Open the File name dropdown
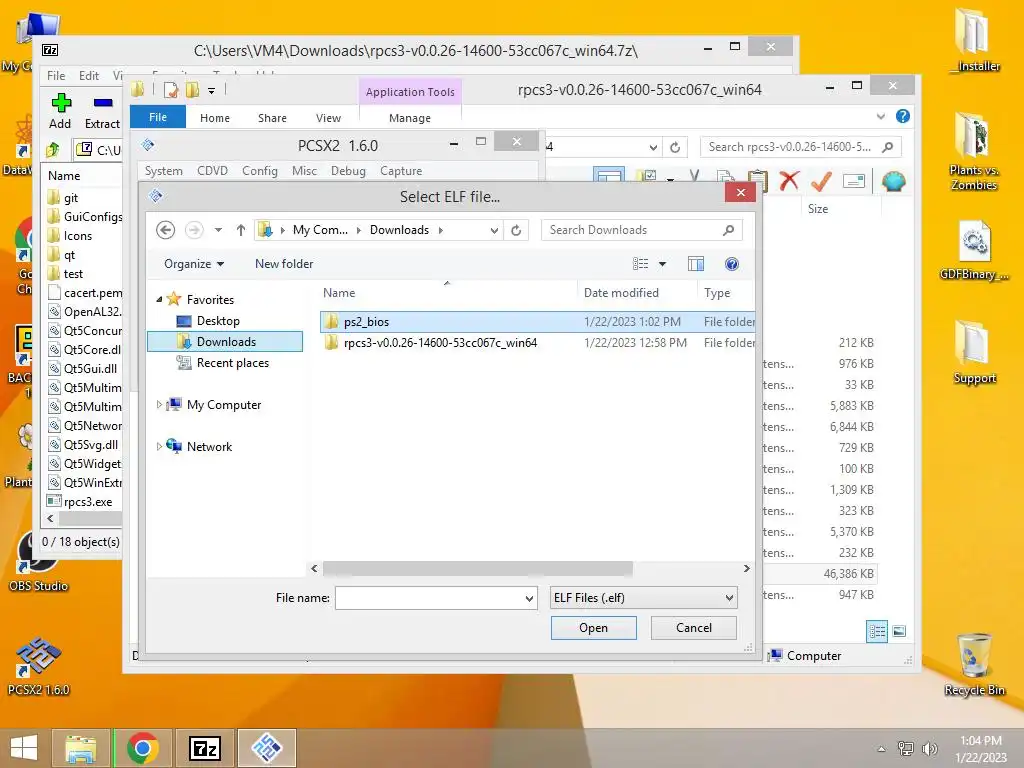 click(x=529, y=598)
